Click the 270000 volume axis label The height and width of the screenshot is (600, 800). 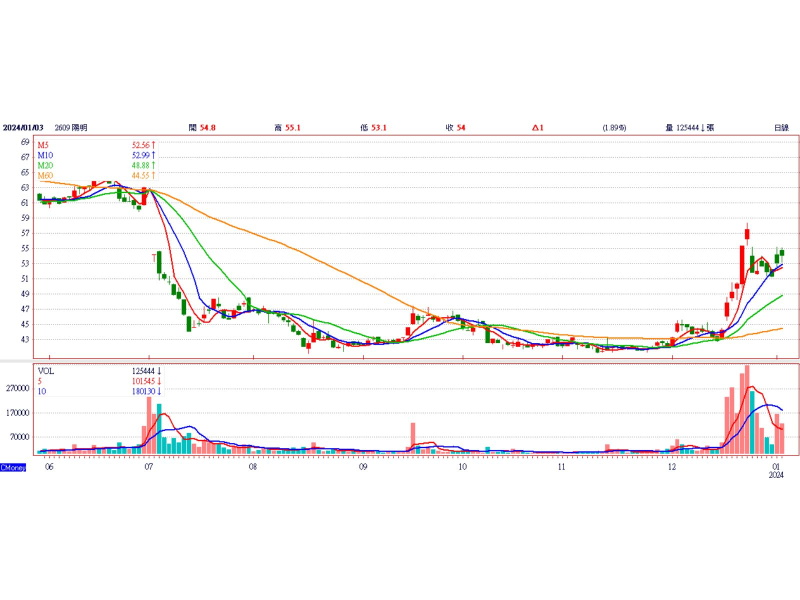tap(17, 388)
